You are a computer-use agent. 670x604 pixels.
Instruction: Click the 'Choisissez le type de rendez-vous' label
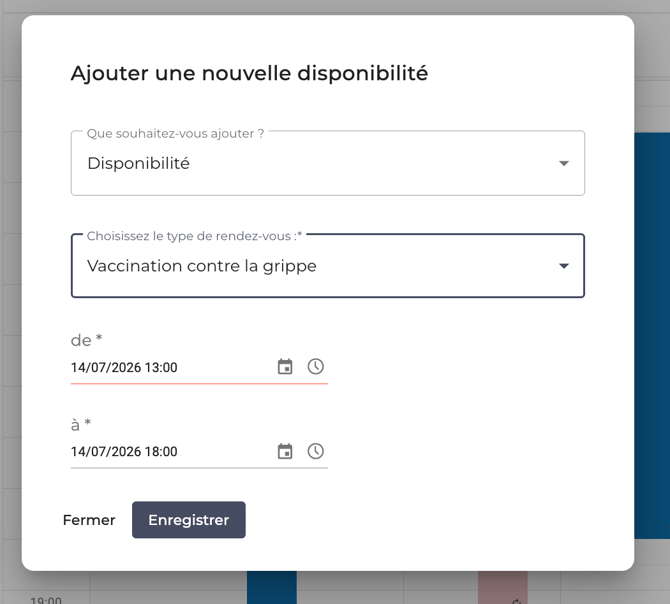point(194,236)
